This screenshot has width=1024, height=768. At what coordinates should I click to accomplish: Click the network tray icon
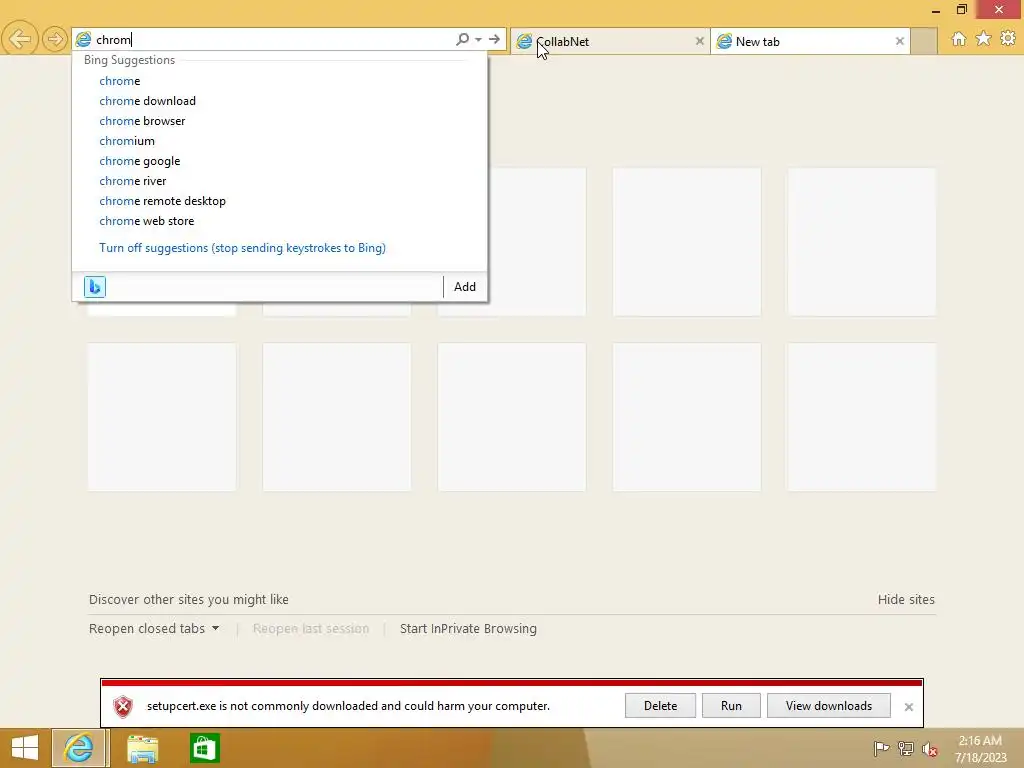[x=906, y=748]
